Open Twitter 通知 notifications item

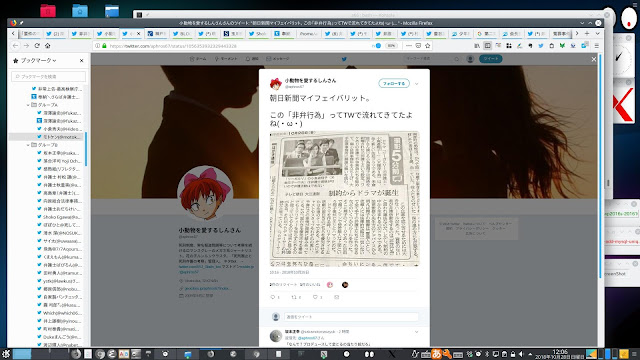tap(252, 59)
